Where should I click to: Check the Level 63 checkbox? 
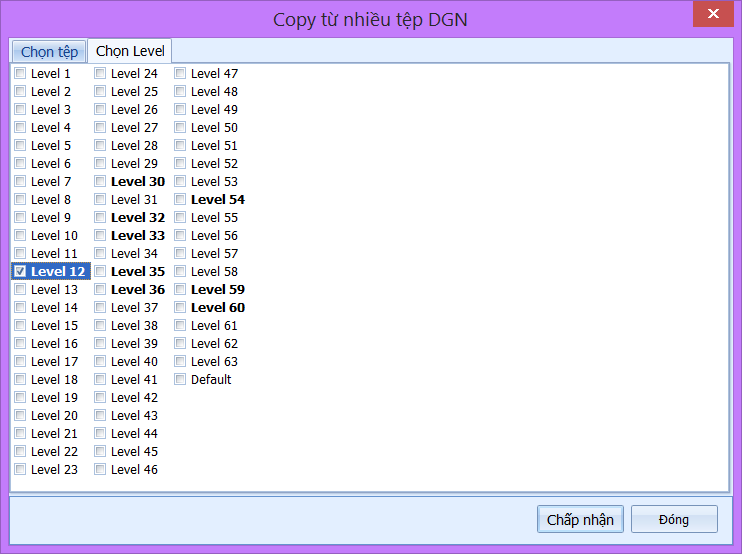tap(180, 361)
